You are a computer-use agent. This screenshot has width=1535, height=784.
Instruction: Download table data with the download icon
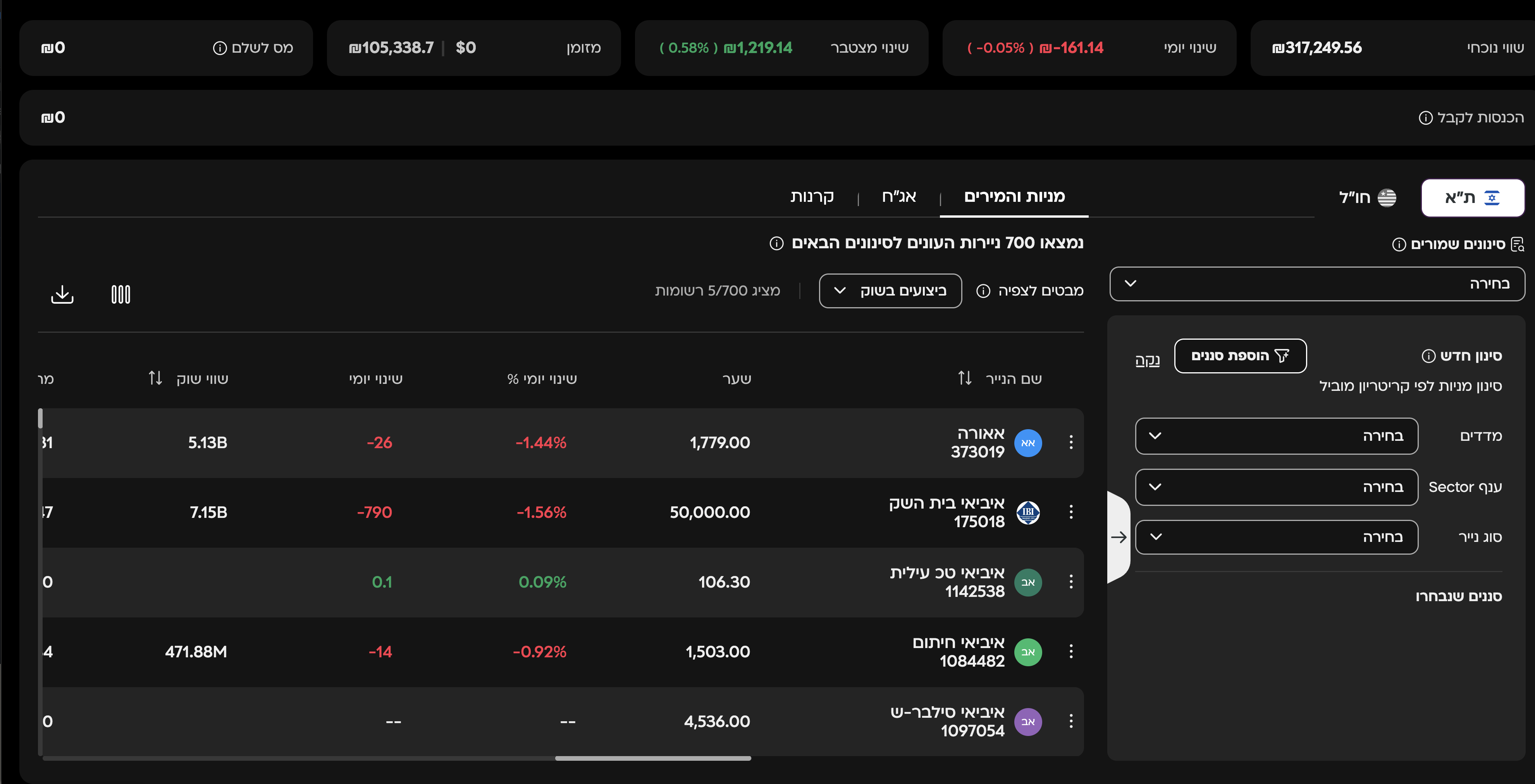[x=62, y=294]
